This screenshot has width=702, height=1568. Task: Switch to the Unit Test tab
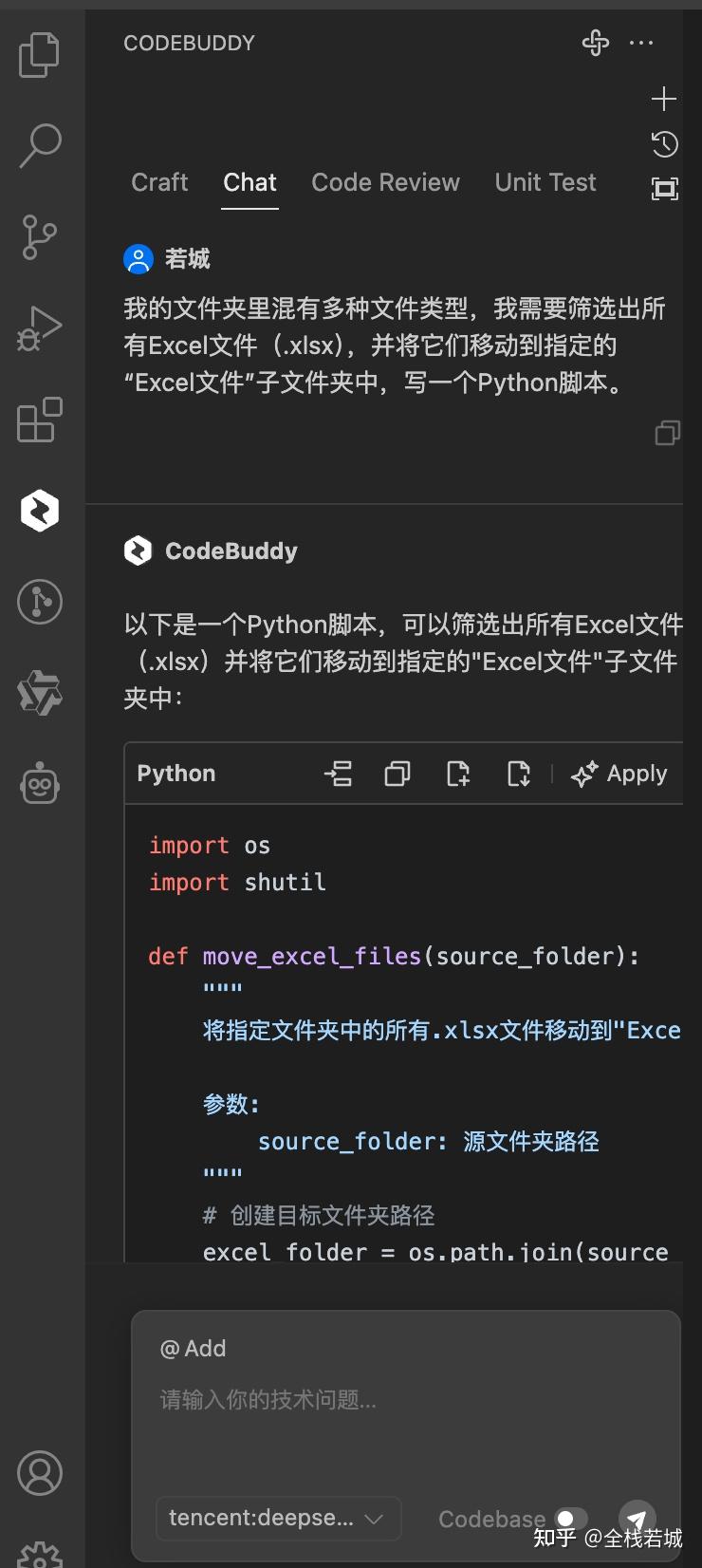[x=545, y=182]
